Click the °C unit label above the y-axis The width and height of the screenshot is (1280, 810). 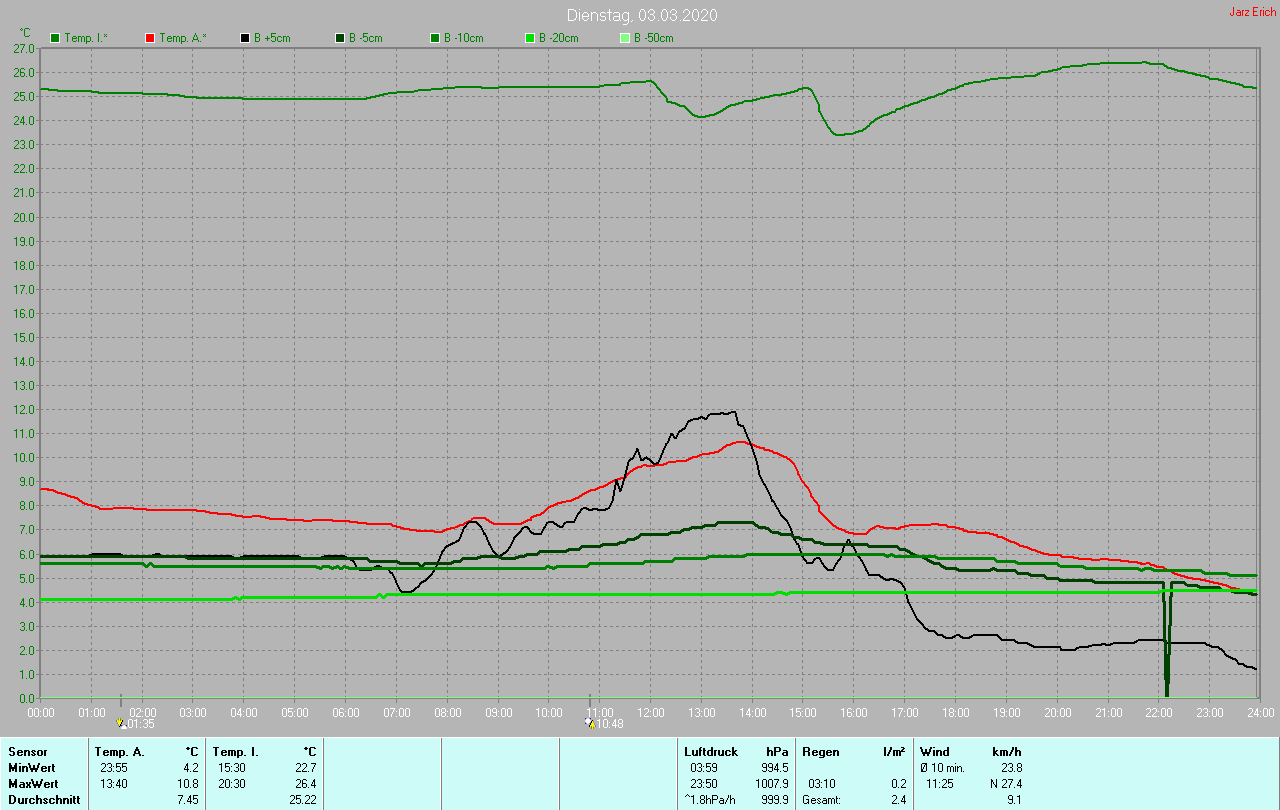click(x=25, y=33)
